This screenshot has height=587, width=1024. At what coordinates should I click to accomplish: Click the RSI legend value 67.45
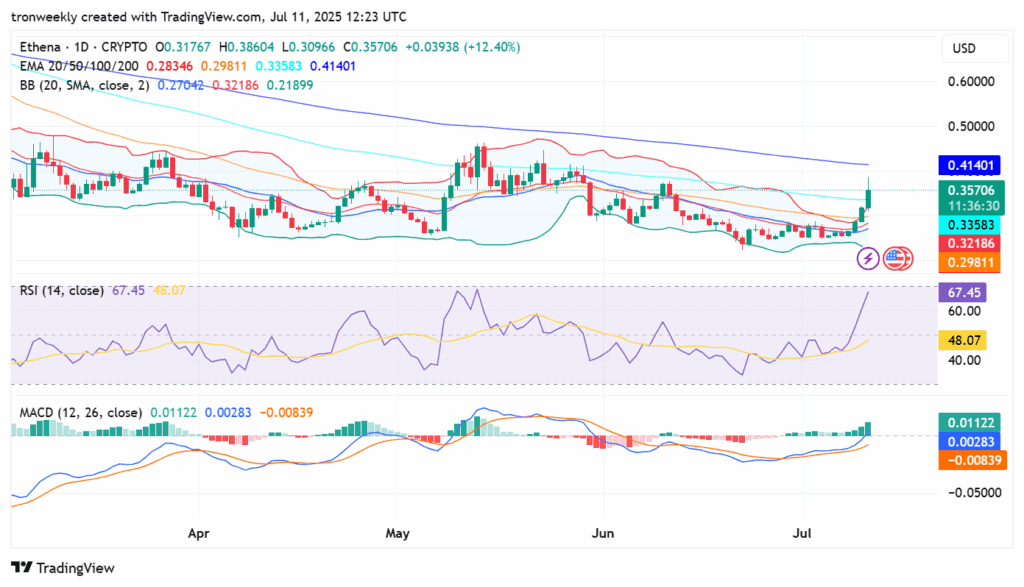129,290
